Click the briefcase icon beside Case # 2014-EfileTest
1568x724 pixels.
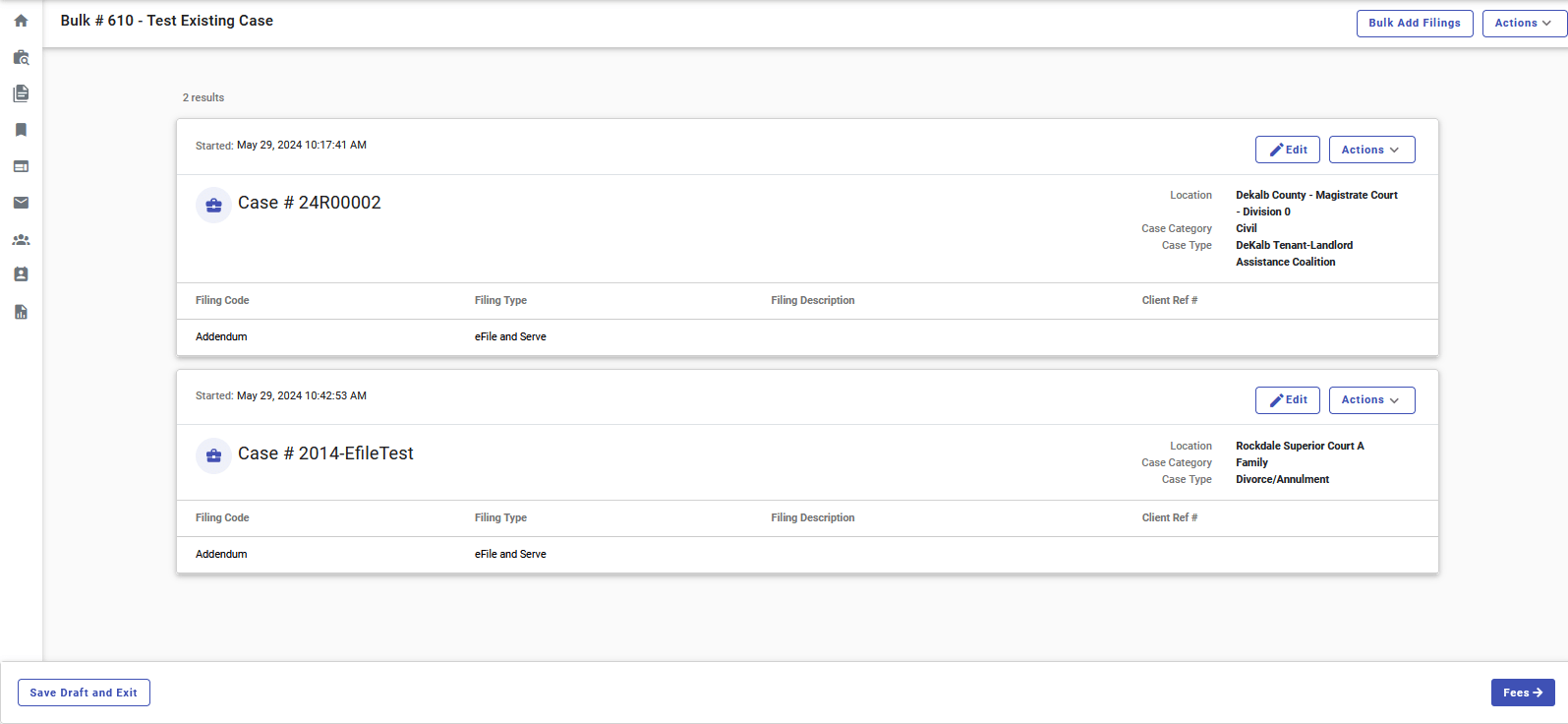coord(213,455)
